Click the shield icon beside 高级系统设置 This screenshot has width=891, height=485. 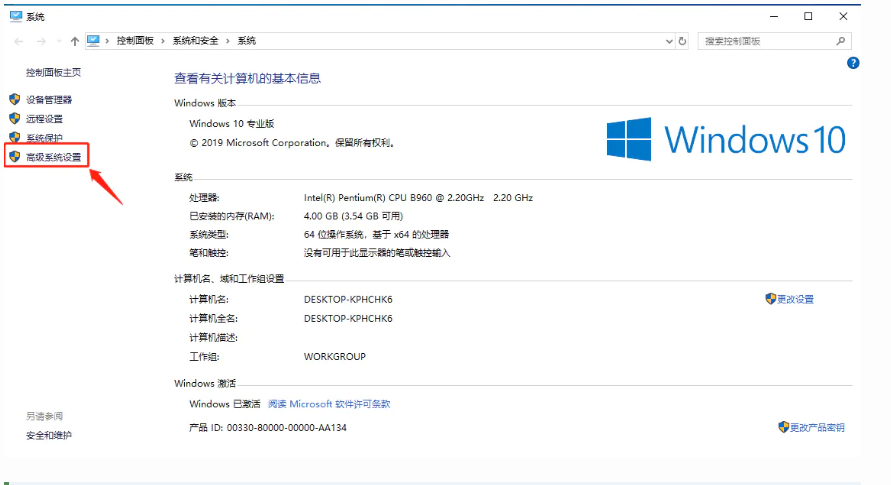(x=15, y=157)
